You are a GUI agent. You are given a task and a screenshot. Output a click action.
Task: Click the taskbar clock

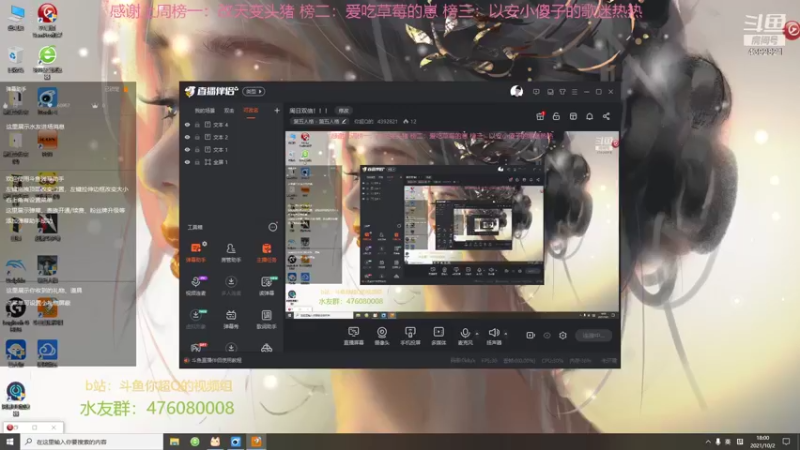pyautogui.click(x=764, y=442)
